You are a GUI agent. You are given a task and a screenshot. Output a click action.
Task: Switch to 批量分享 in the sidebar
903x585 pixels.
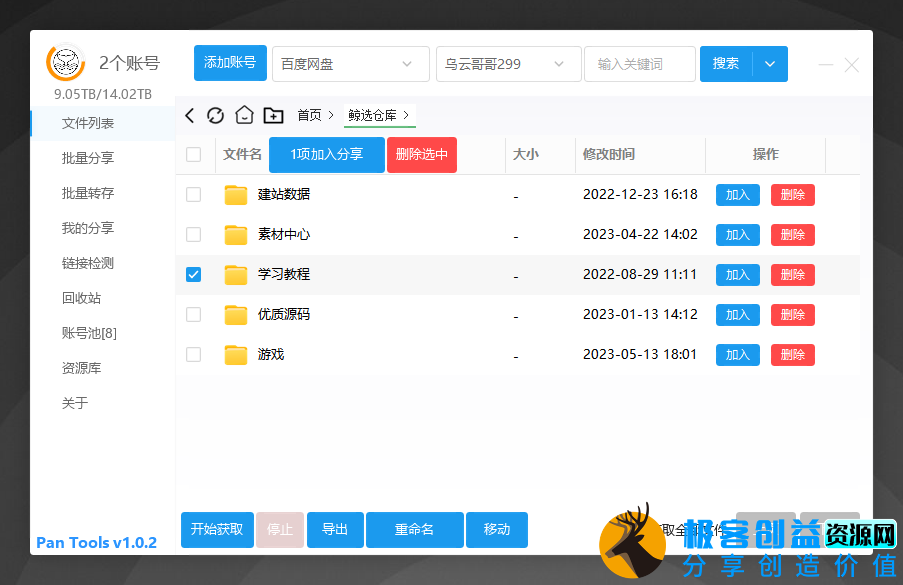coord(88,158)
